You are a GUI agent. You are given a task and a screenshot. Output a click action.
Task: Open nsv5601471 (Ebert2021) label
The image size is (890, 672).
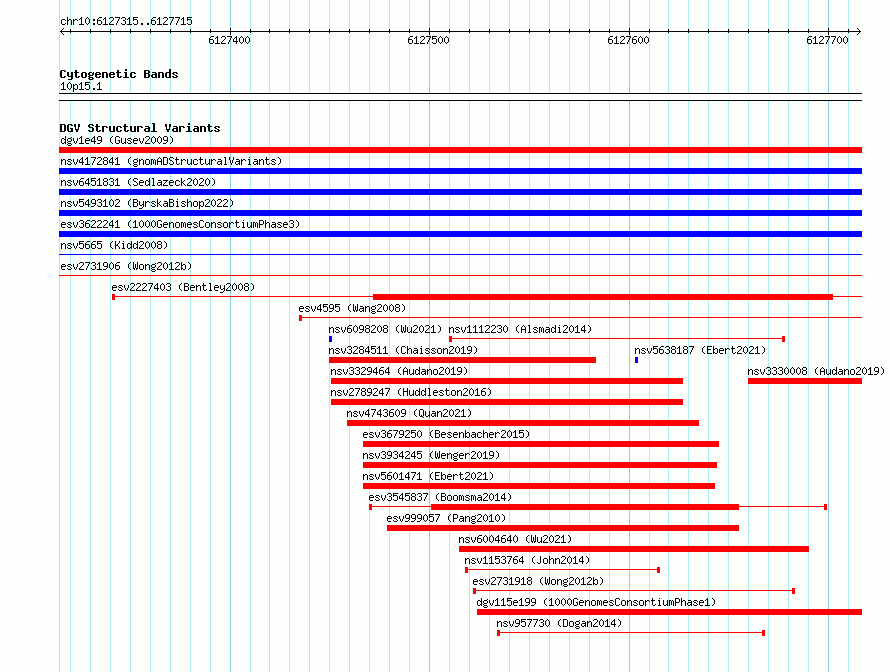click(x=428, y=476)
